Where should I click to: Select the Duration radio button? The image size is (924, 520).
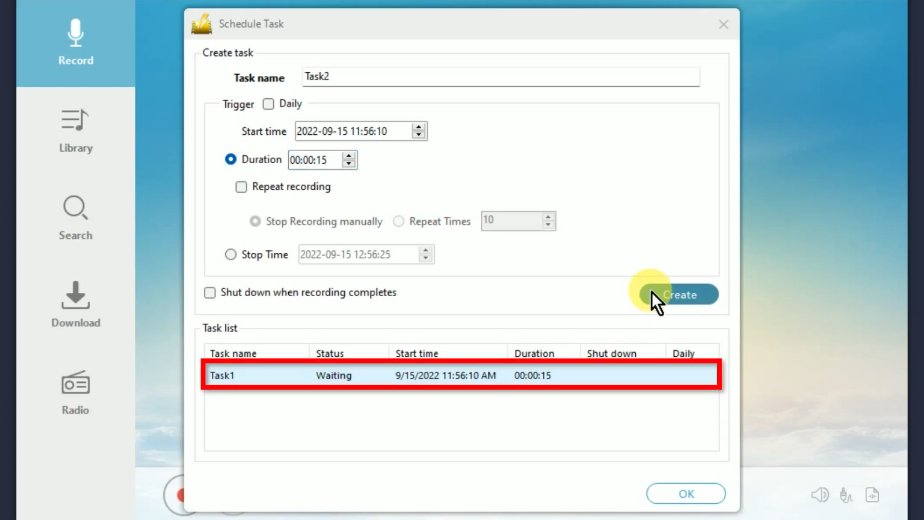(230, 159)
